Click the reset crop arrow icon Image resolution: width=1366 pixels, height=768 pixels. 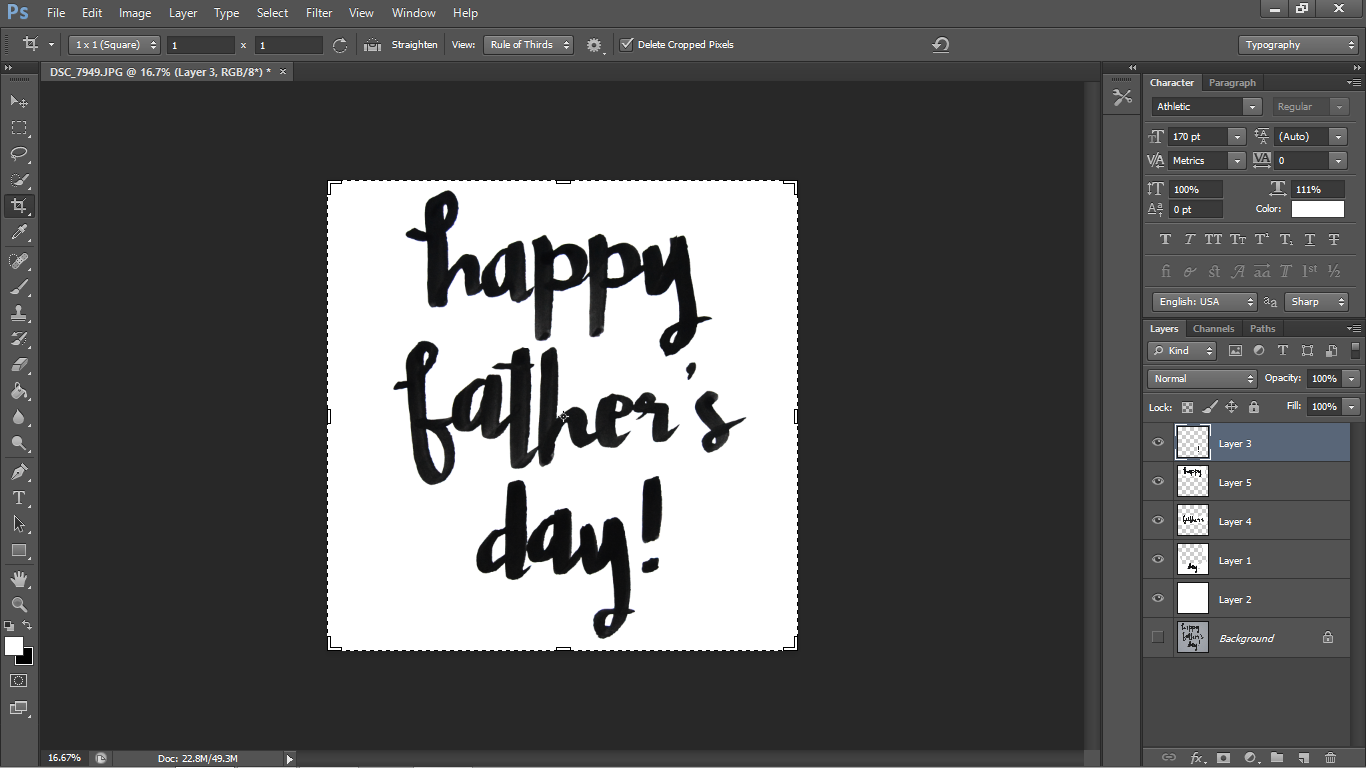click(941, 44)
